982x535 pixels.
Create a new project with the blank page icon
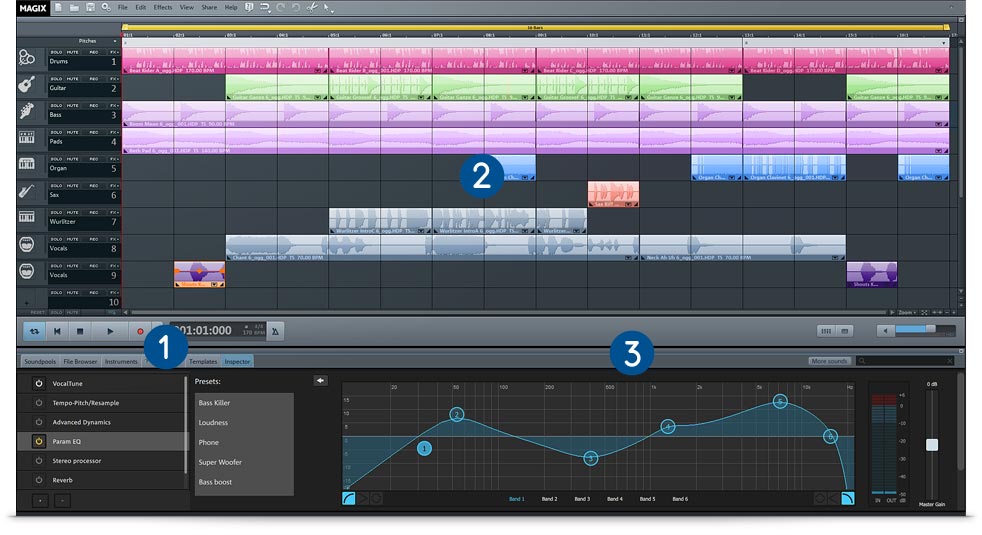coord(58,8)
